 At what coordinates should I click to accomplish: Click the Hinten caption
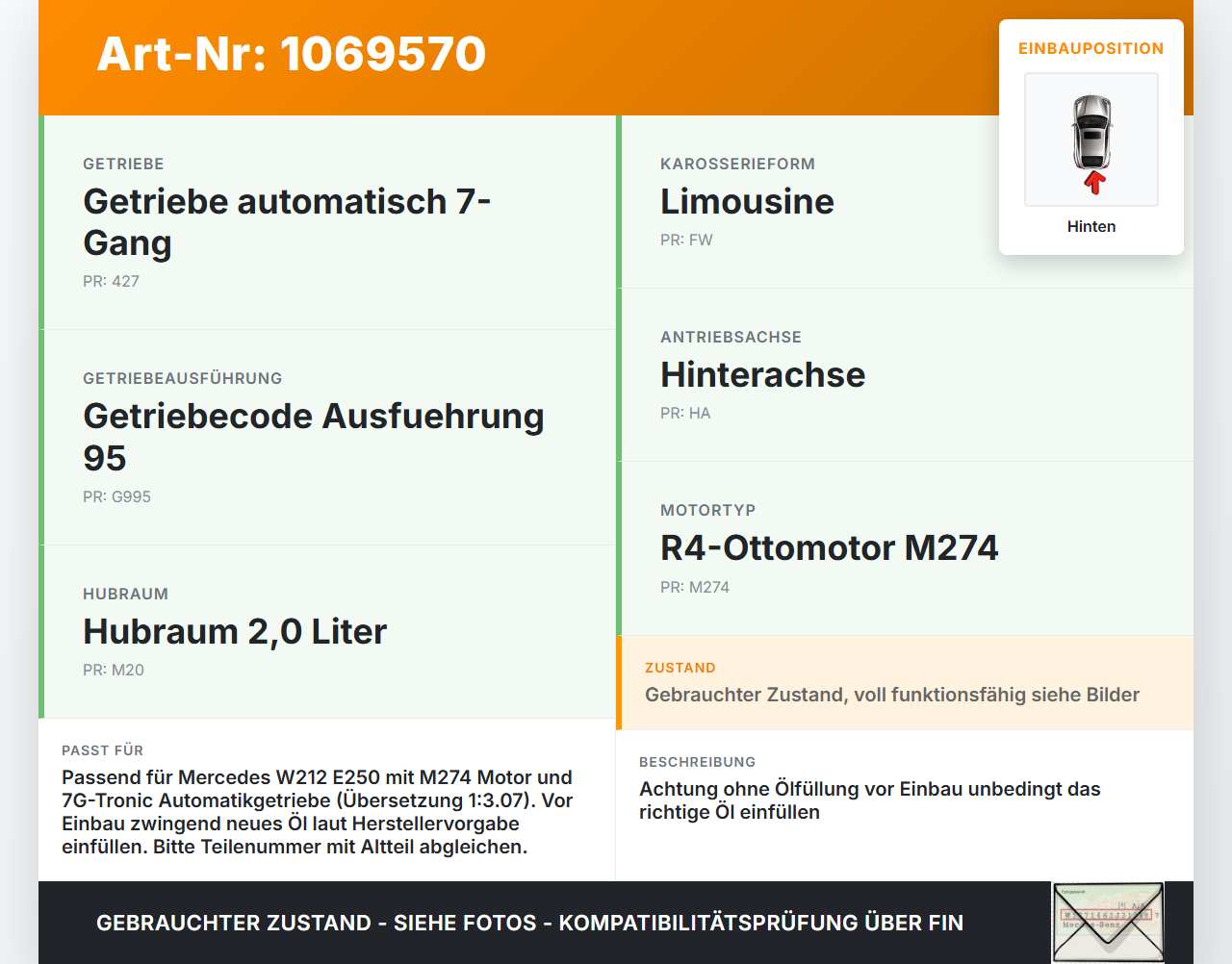1091,226
